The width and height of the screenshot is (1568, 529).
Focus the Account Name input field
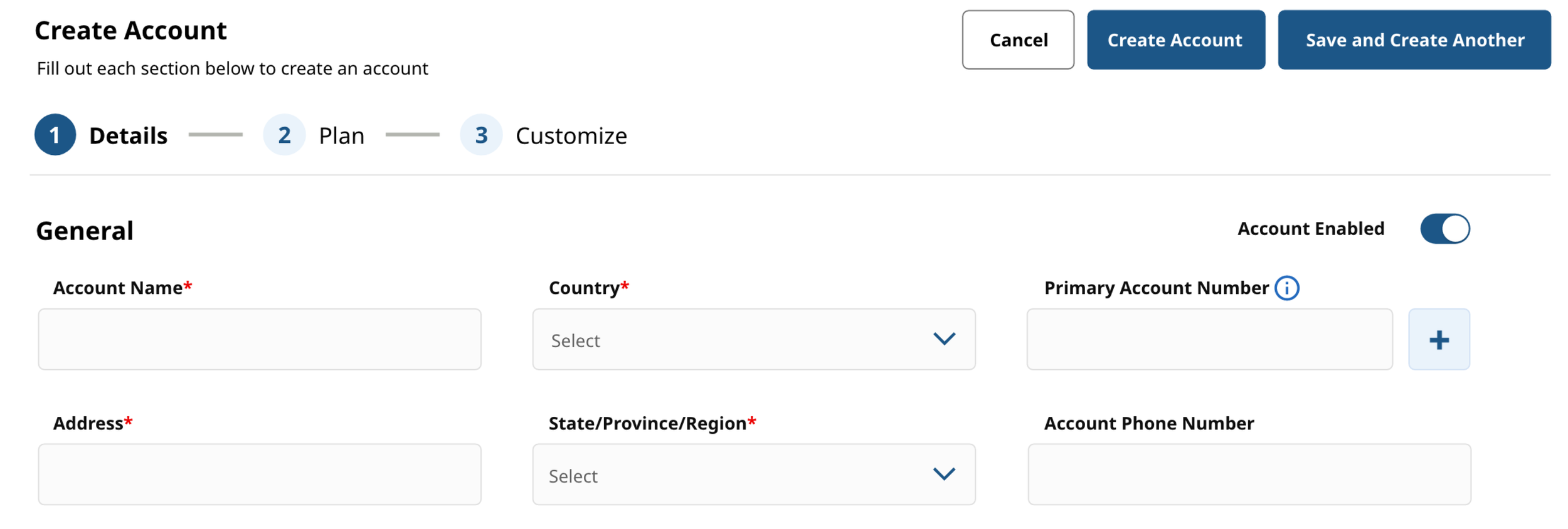tap(260, 340)
